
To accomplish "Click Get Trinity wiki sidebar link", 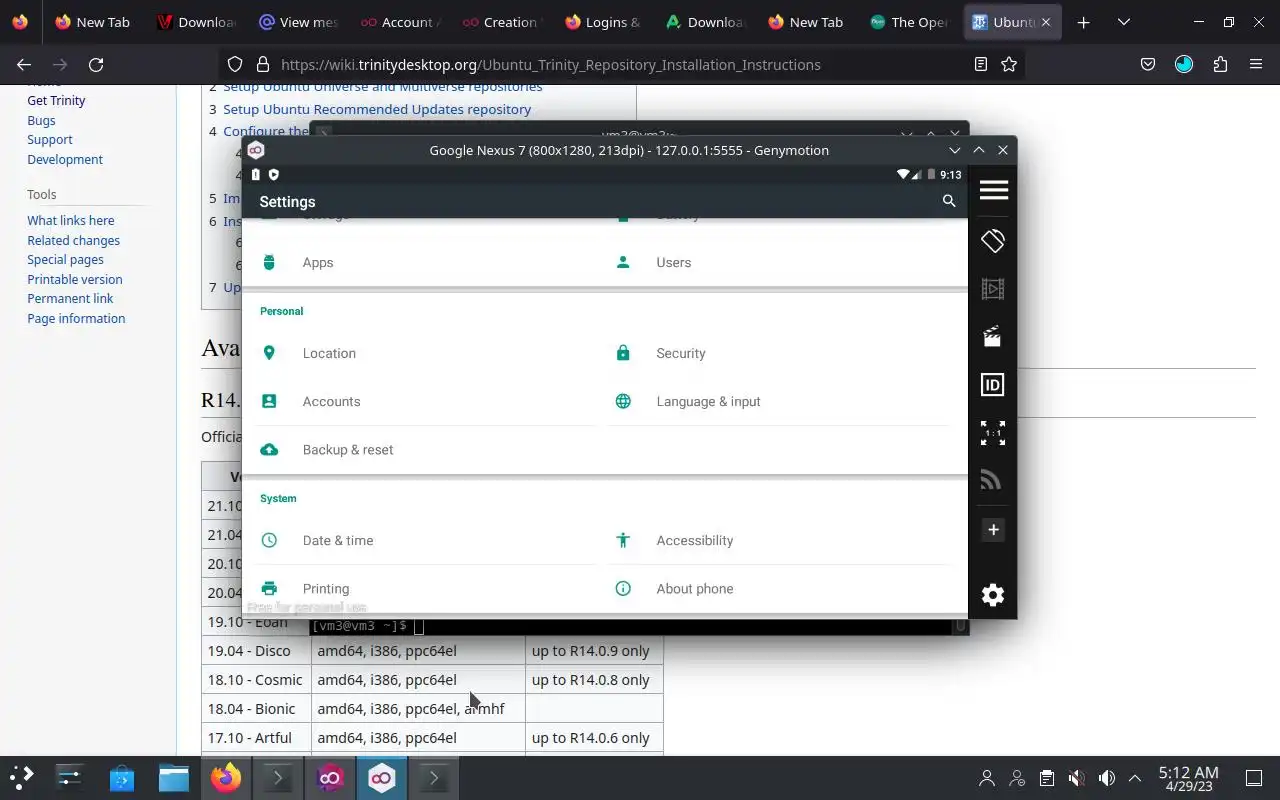I will pyautogui.click(x=56, y=101).
